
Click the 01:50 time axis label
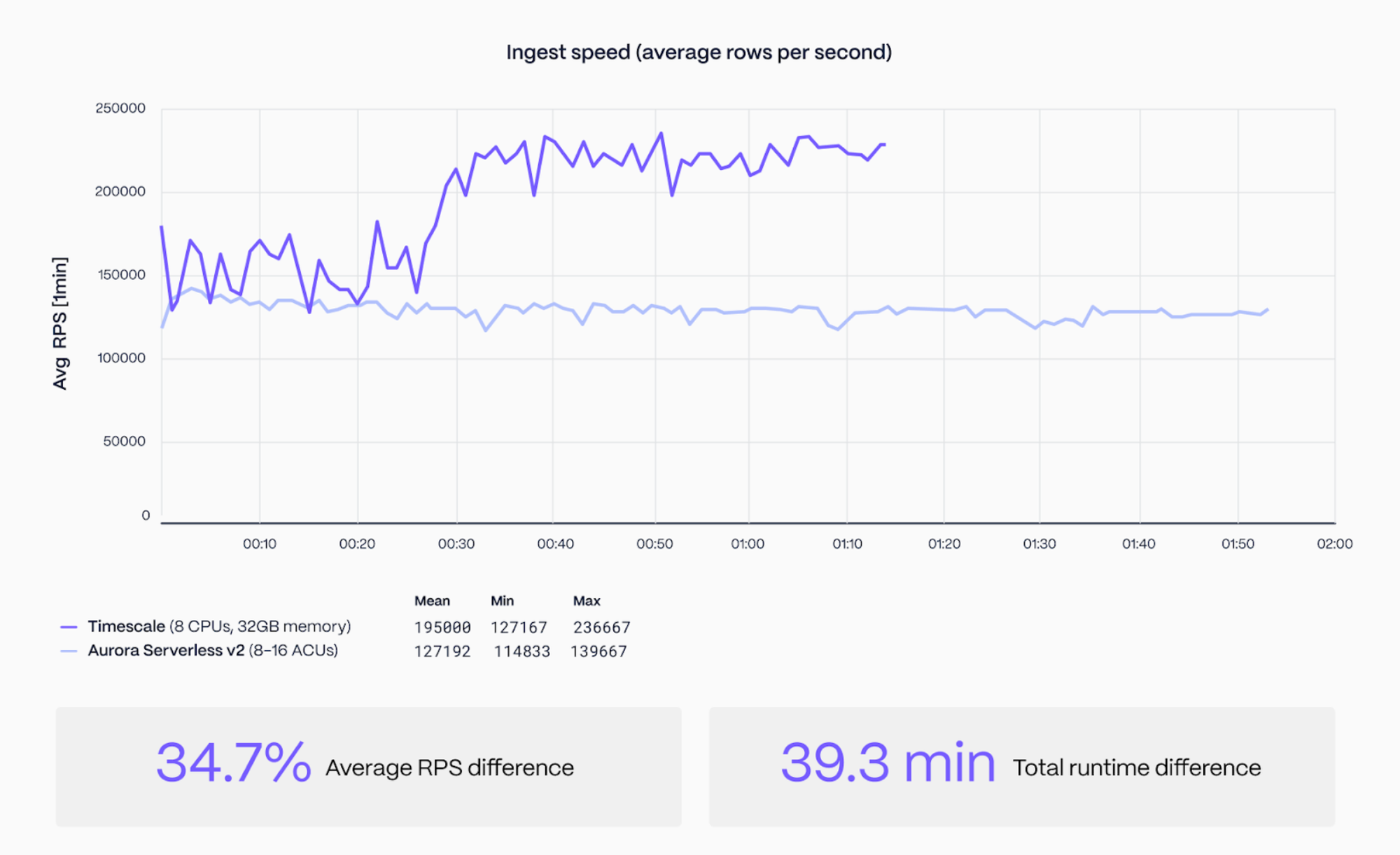point(1238,544)
